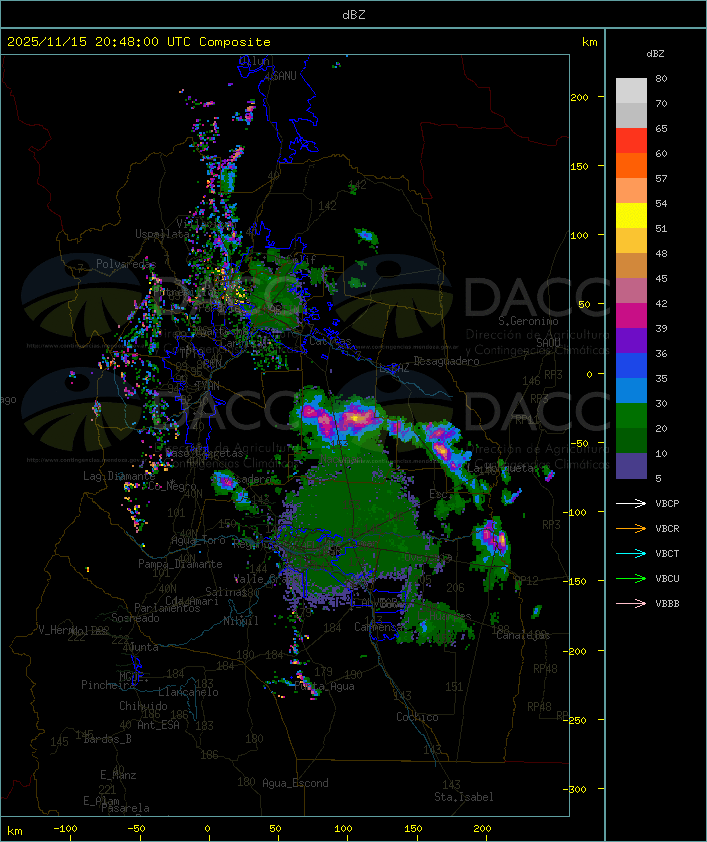
Task: Click the Punta_Agua map label
Action: click(324, 686)
